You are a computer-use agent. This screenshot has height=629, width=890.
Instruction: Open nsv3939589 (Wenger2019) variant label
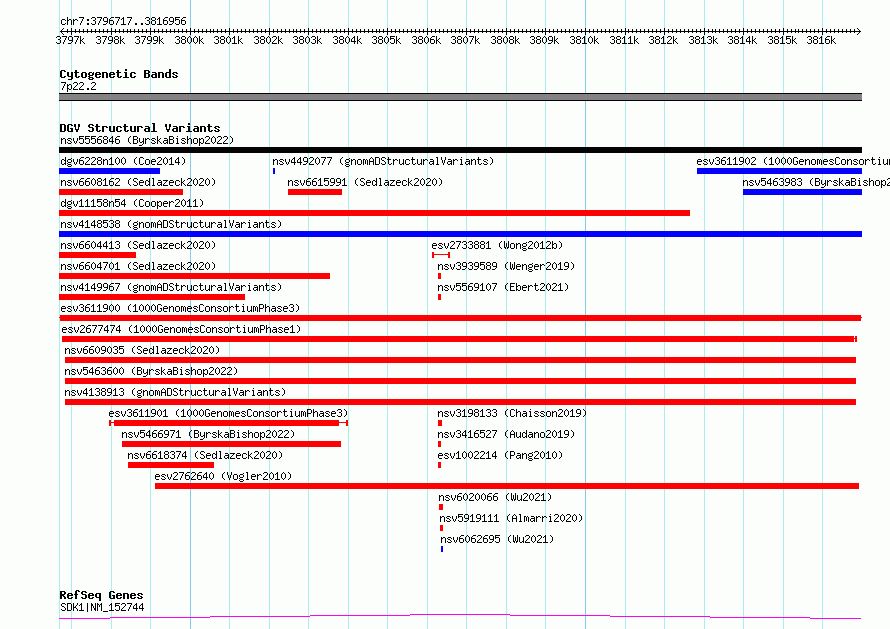506,266
